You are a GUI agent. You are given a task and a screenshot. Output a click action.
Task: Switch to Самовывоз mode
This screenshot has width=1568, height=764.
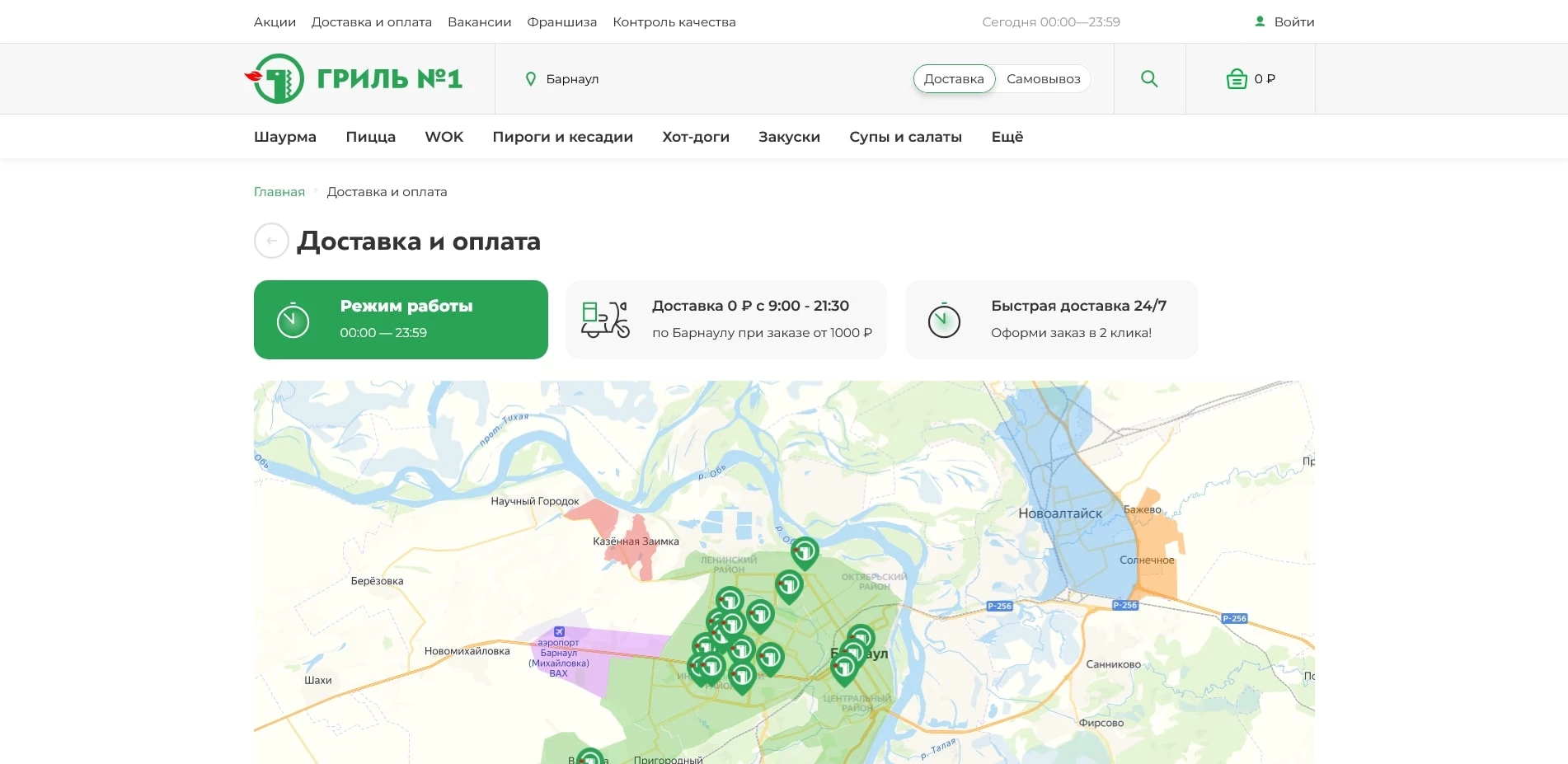click(x=1043, y=78)
